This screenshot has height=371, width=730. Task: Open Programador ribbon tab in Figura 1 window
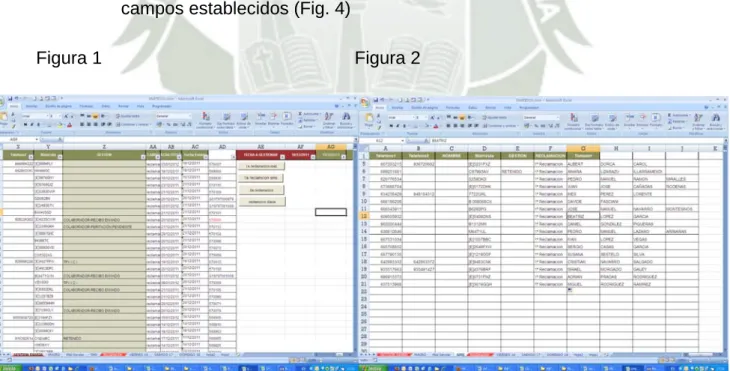(x=162, y=106)
